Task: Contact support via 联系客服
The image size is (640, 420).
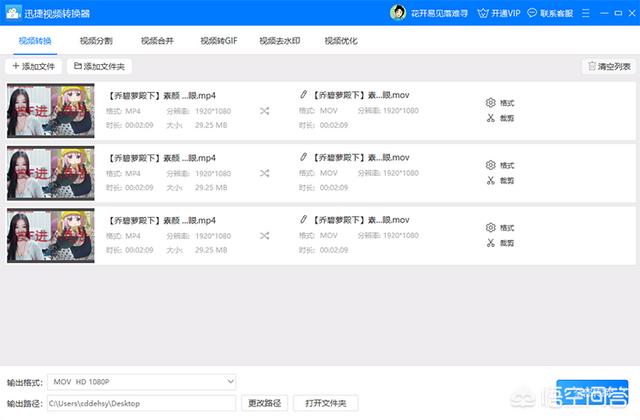Action: [x=551, y=13]
